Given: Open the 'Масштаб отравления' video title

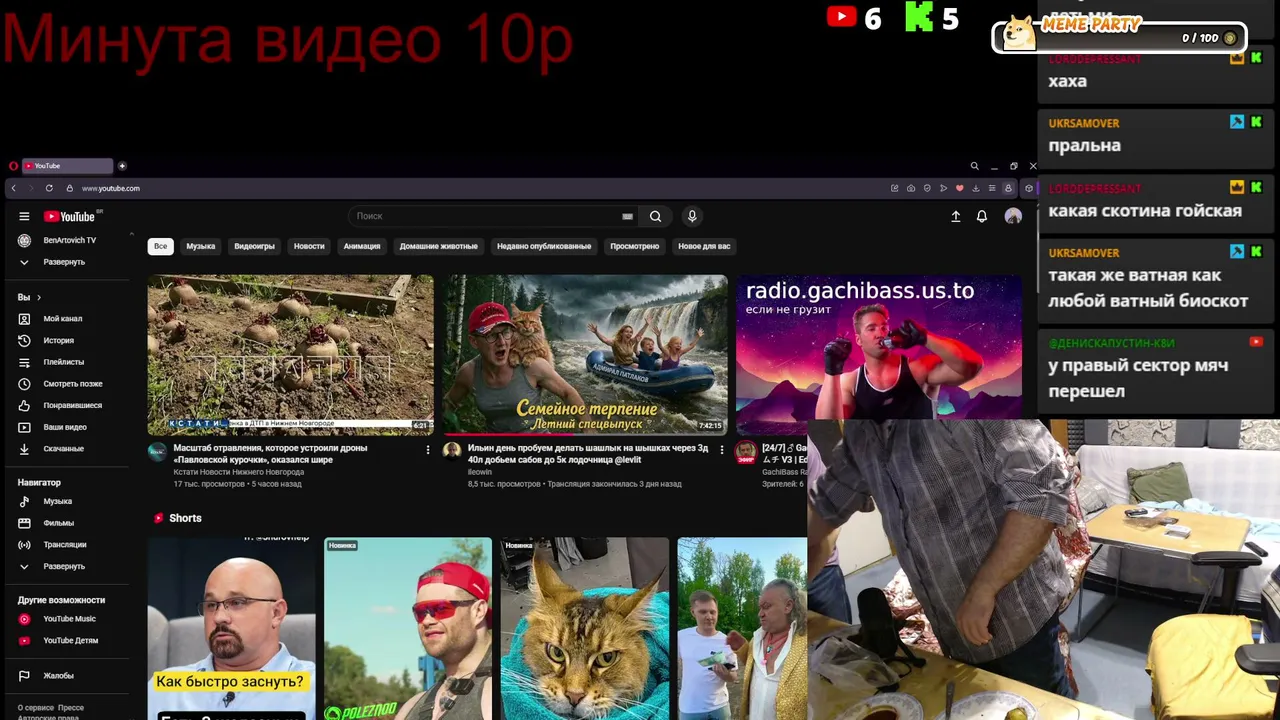Looking at the screenshot, I should point(270,454).
